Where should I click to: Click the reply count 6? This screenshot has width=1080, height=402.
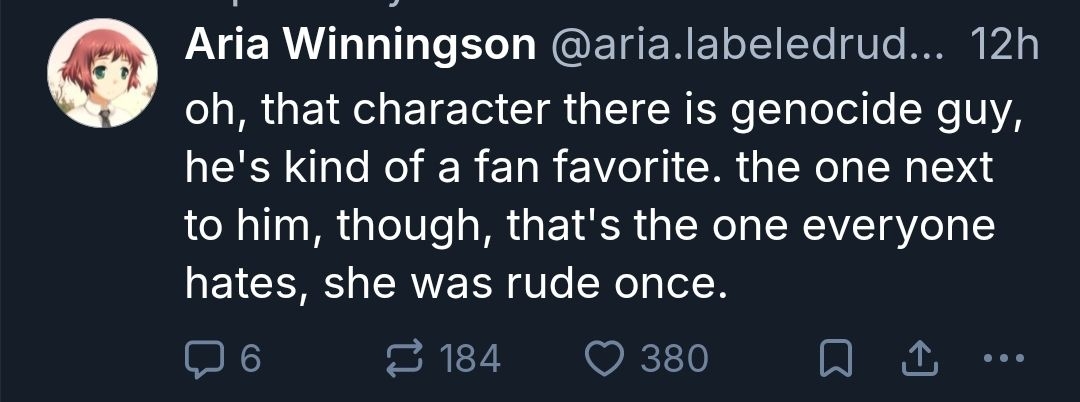point(250,357)
